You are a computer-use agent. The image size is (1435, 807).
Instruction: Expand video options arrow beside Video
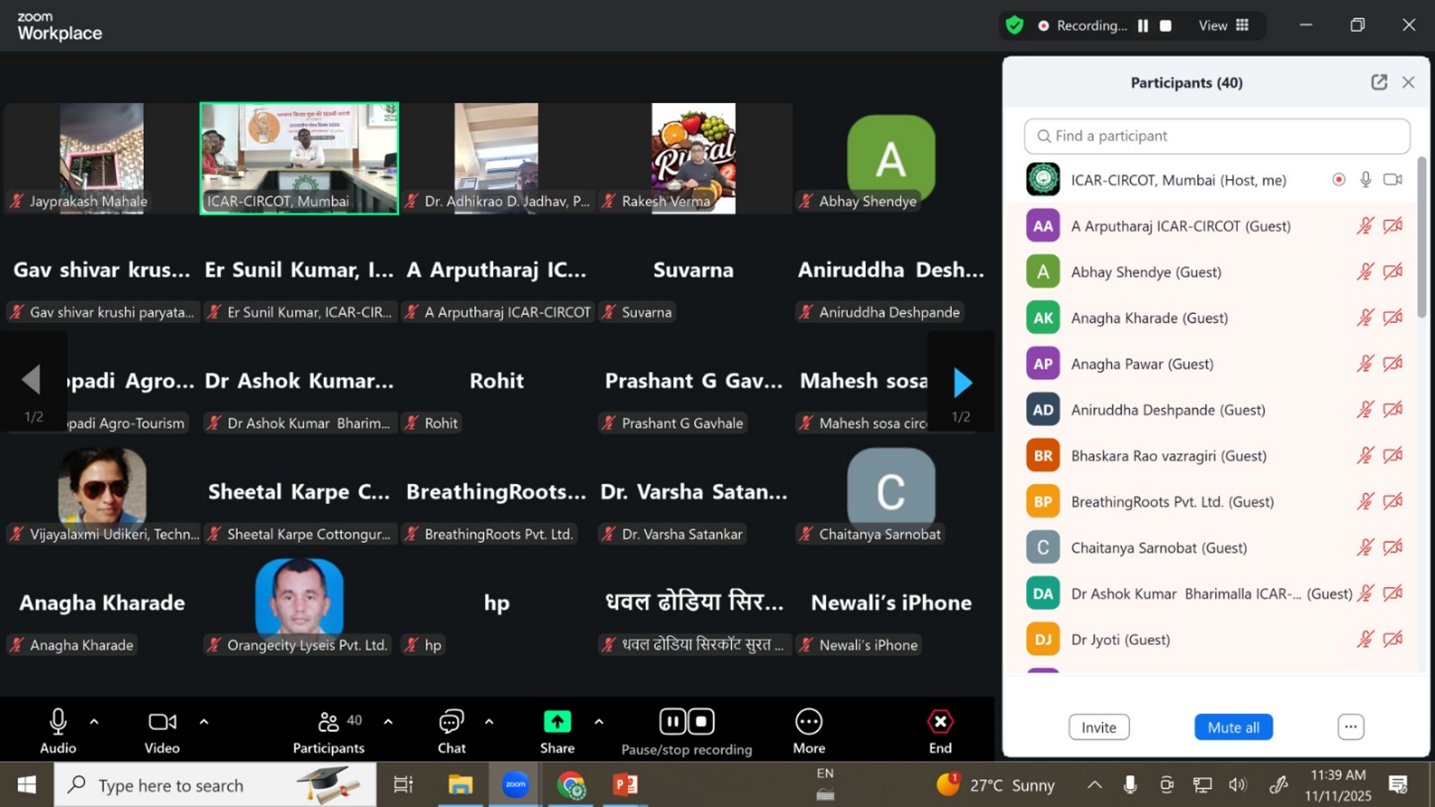coord(204,722)
